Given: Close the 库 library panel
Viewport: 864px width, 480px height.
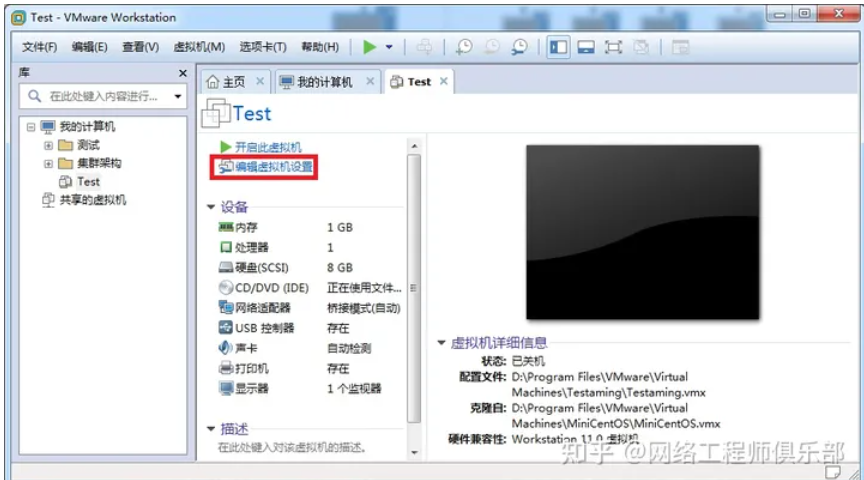Looking at the screenshot, I should click(x=183, y=73).
